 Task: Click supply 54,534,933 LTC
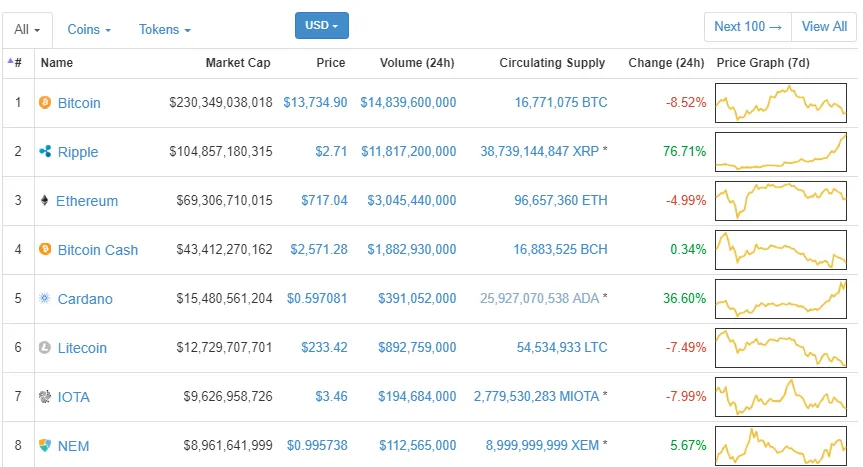pyautogui.click(x=562, y=347)
